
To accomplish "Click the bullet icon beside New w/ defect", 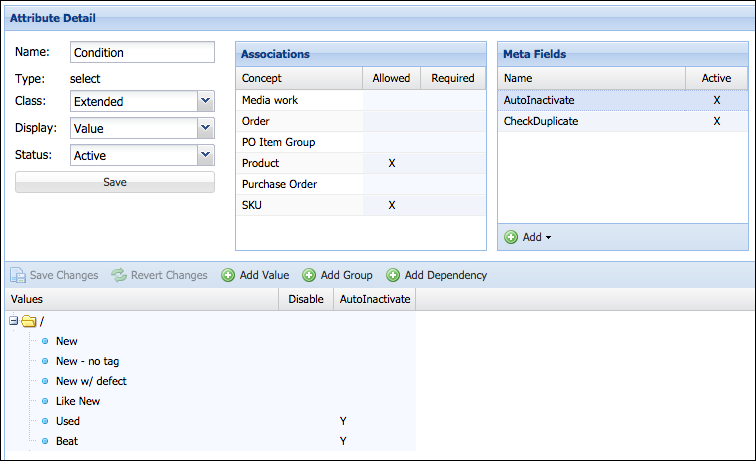I will (x=45, y=381).
